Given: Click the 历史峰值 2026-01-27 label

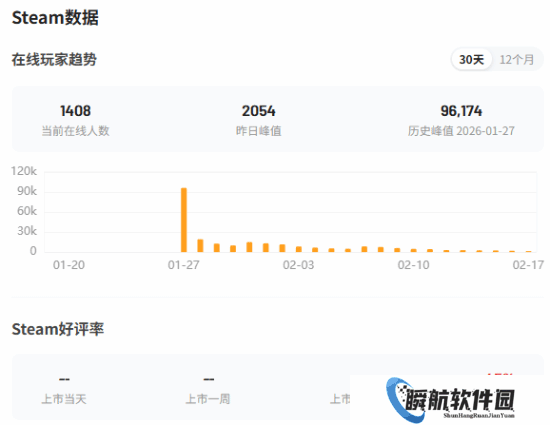Looking at the screenshot, I should coord(461,131).
